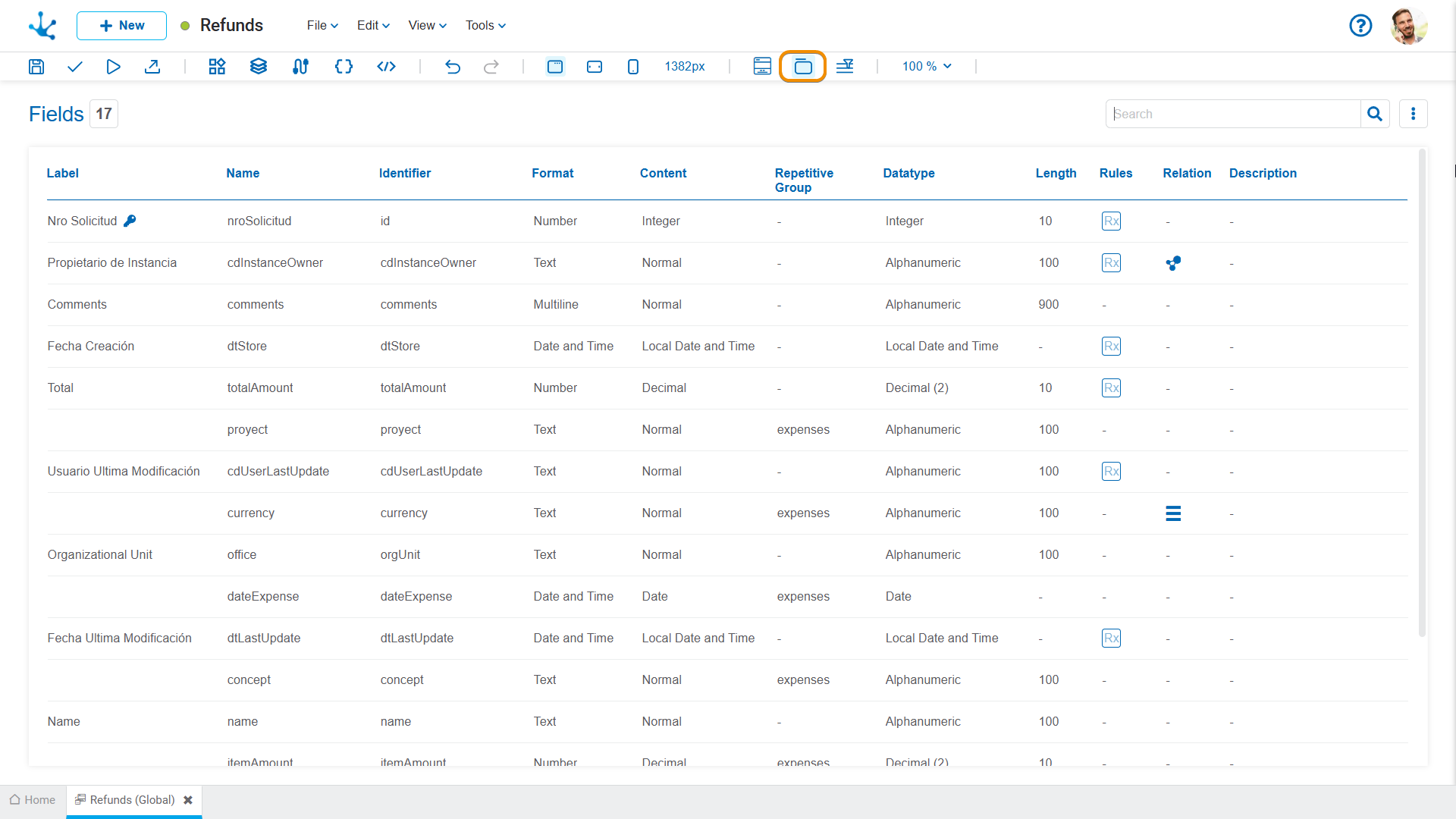Expand the 100 % zoom dropdown
The height and width of the screenshot is (819, 1456).
[926, 67]
